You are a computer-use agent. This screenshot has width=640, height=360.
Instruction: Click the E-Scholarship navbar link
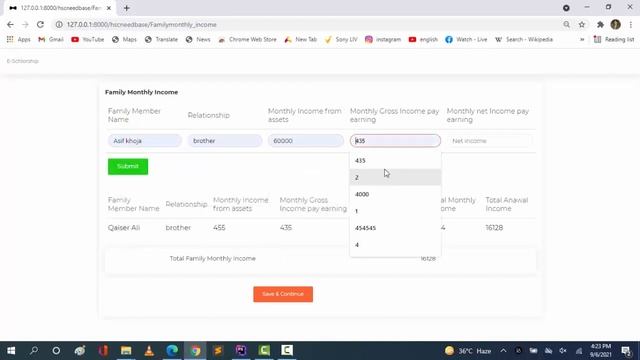[x=22, y=61]
